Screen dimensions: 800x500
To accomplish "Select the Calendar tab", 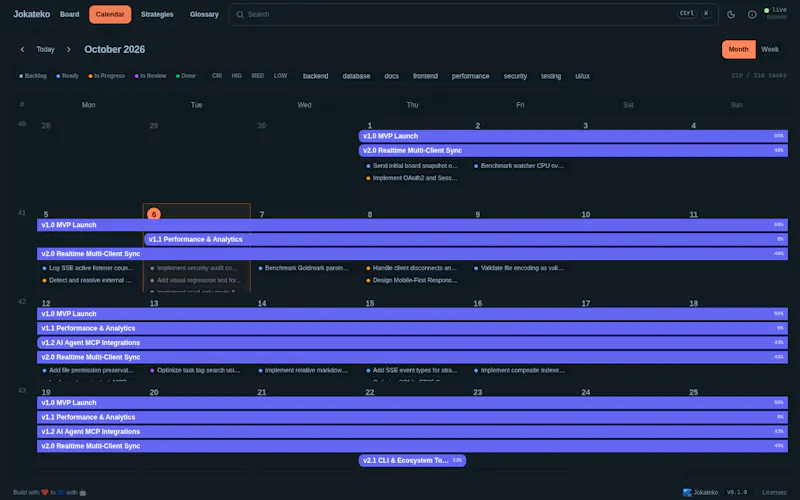I will [x=110, y=14].
